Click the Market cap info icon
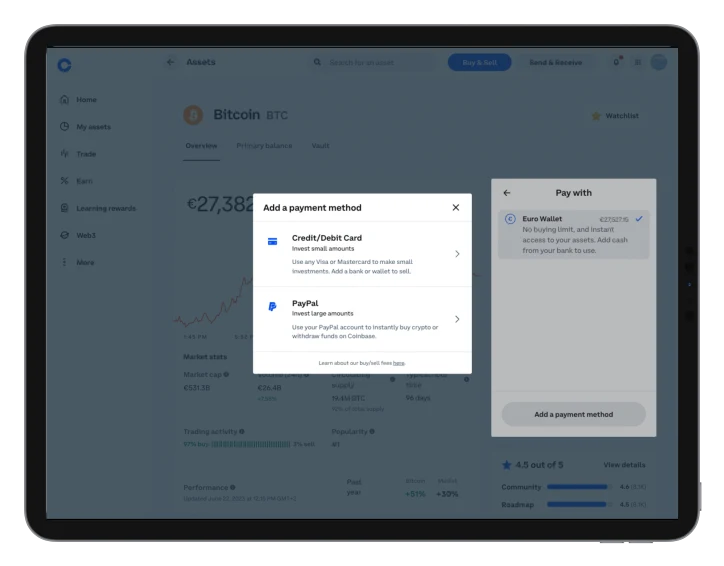 (226, 374)
